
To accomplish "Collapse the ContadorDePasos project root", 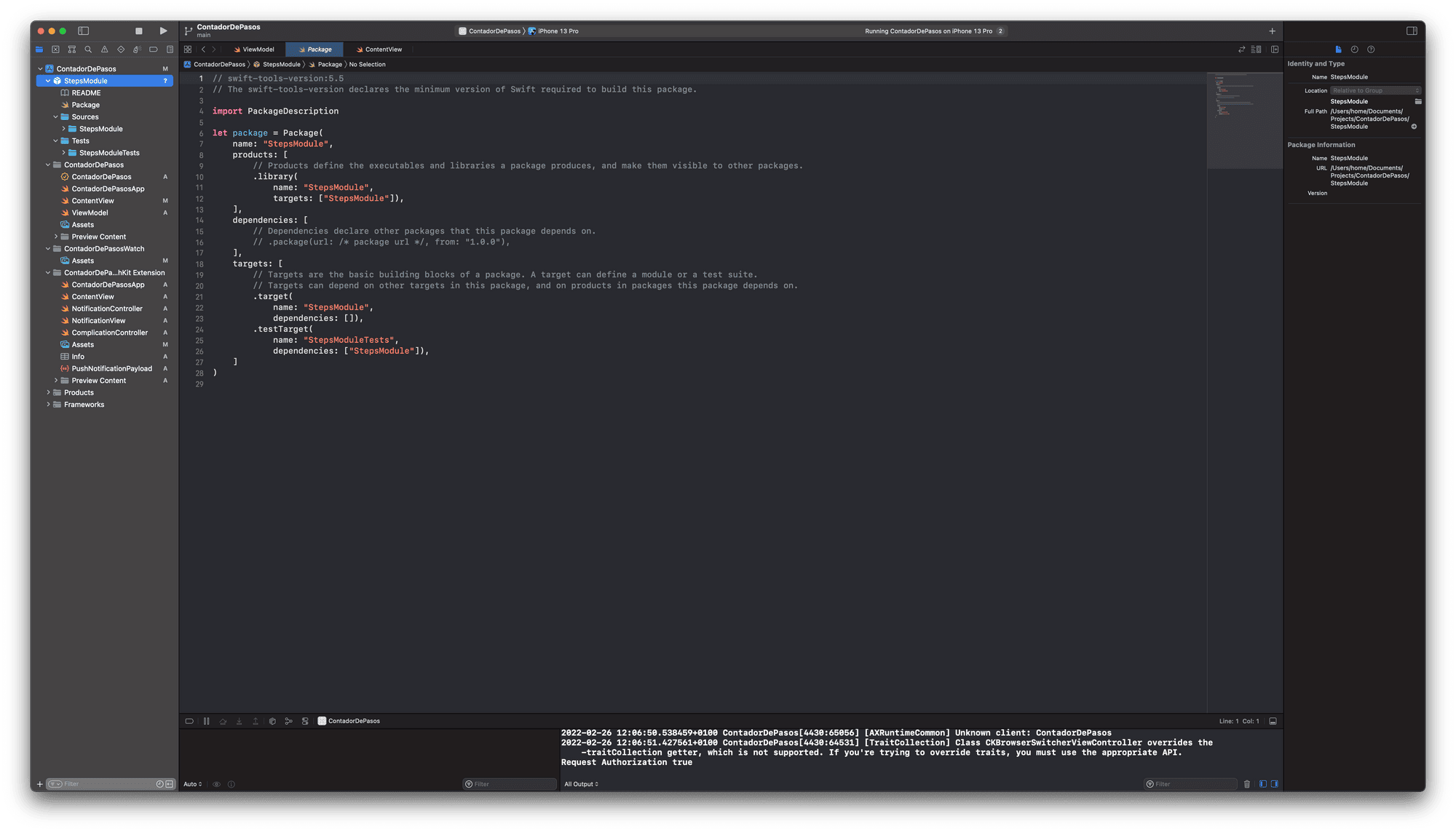I will (40, 68).
